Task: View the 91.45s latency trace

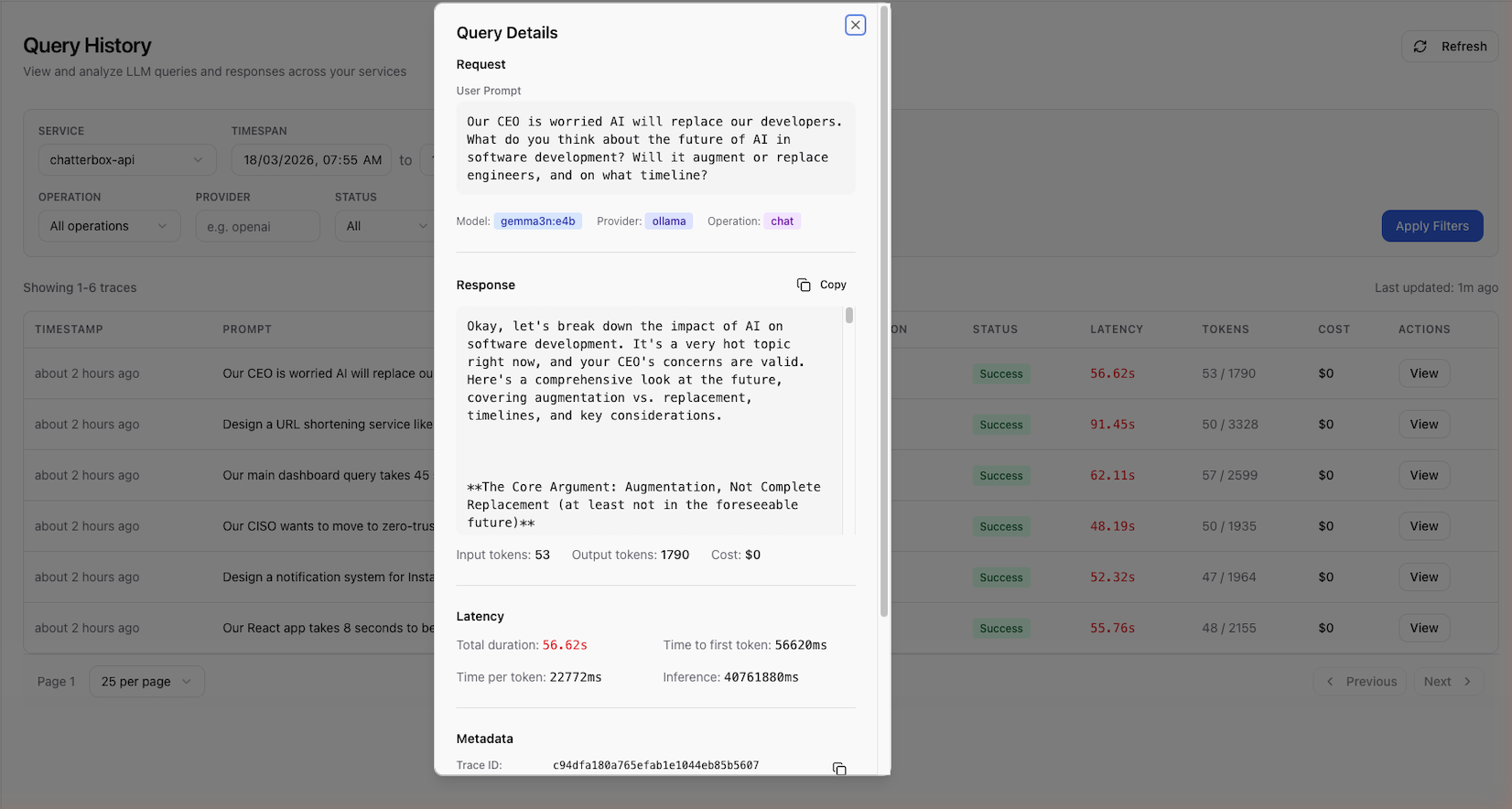Action: coord(1423,425)
